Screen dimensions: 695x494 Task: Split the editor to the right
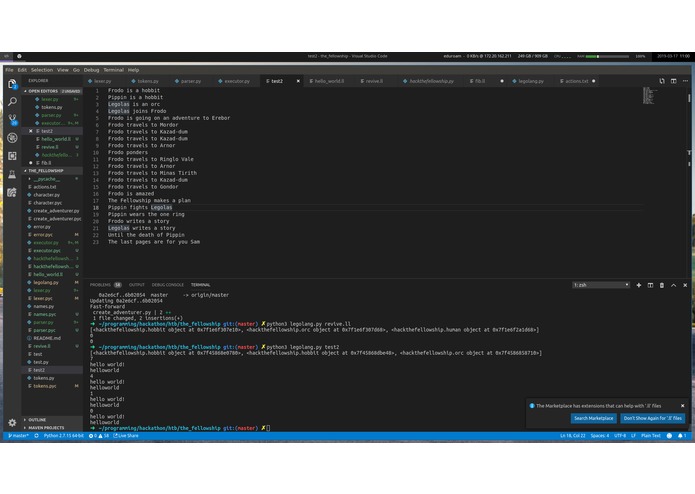click(x=674, y=81)
